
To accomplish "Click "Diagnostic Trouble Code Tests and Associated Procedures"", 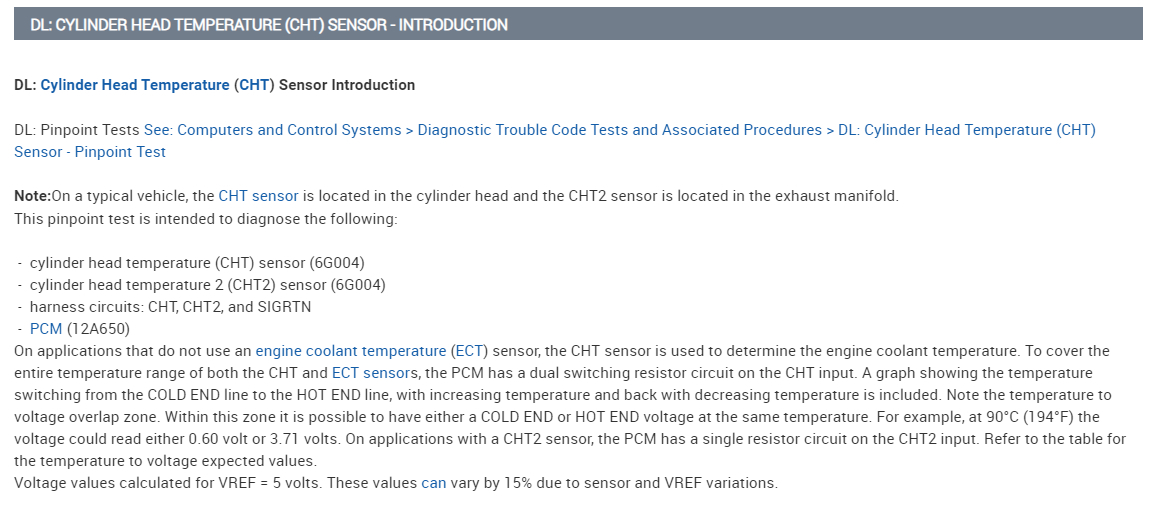I will (619, 130).
